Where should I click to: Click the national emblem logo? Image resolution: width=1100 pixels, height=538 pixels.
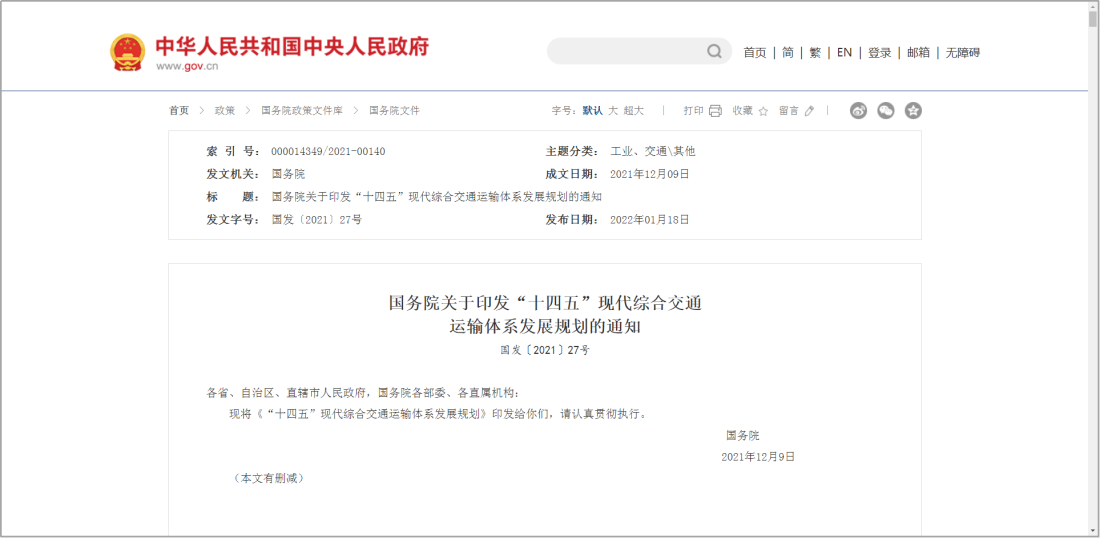pyautogui.click(x=127, y=52)
